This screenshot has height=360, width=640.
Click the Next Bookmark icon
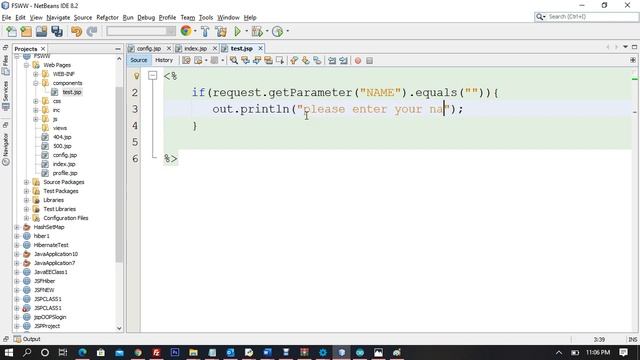305,60
